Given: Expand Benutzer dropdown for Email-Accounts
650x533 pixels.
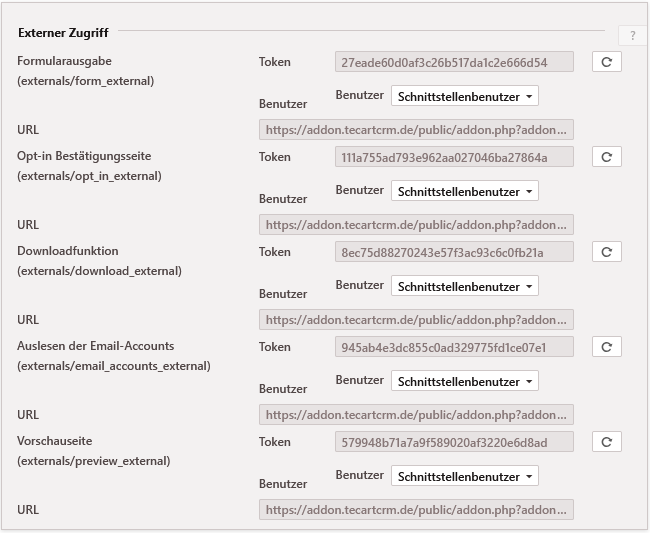Looking at the screenshot, I should tap(464, 381).
